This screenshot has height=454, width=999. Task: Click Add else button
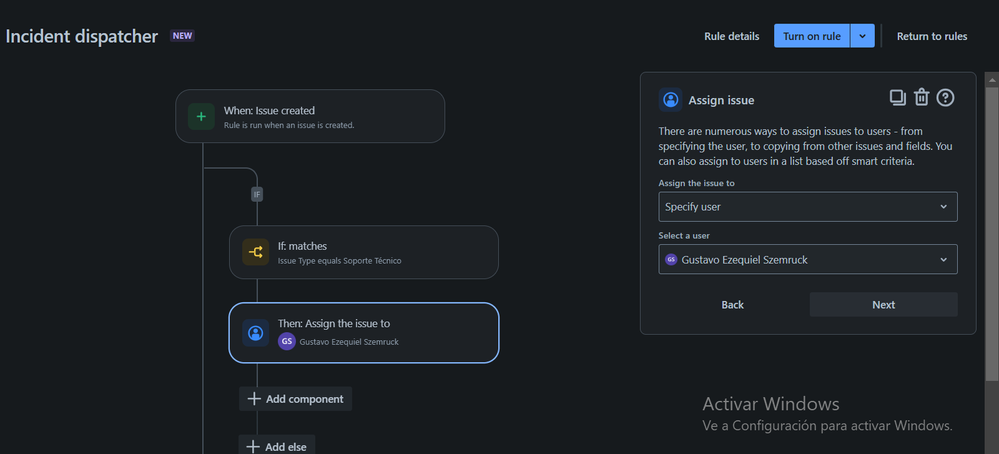click(277, 445)
